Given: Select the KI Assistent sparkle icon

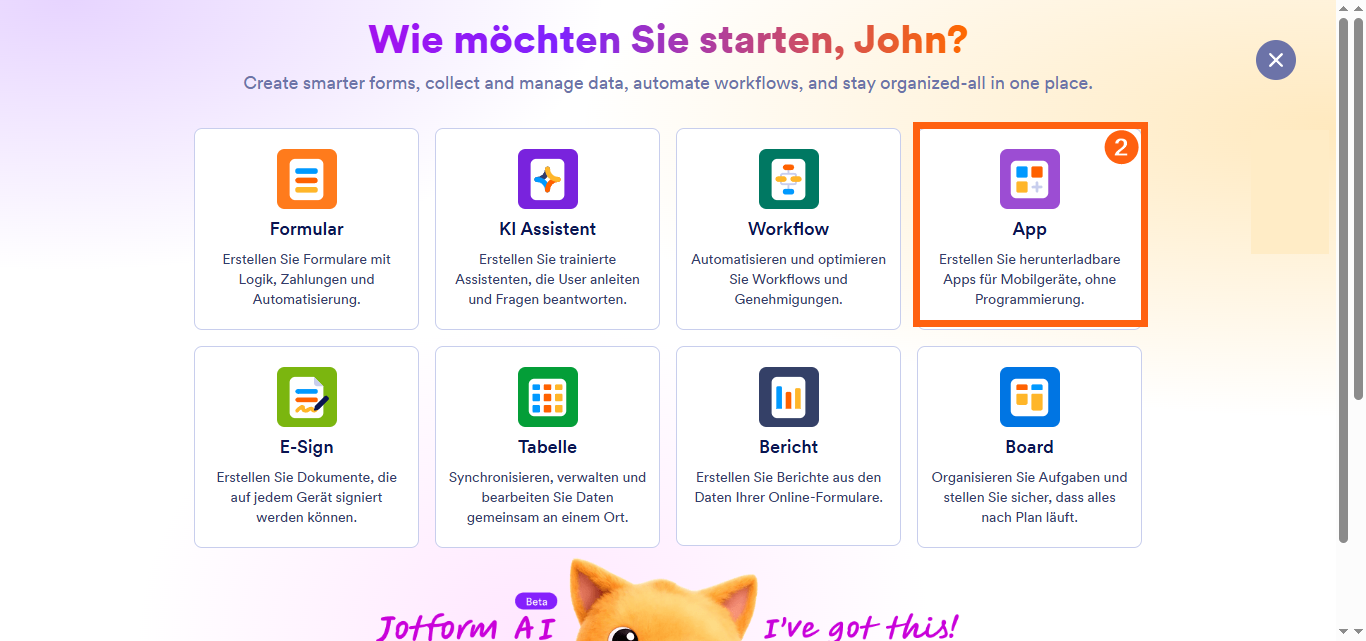Looking at the screenshot, I should tap(547, 179).
